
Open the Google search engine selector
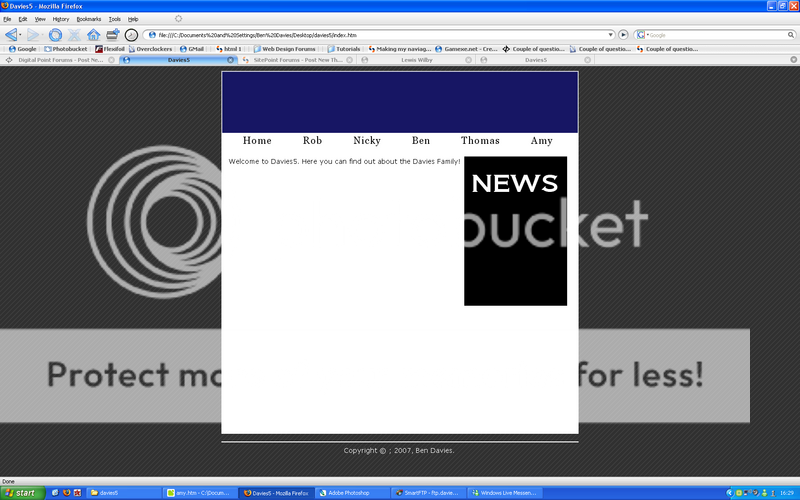[641, 35]
